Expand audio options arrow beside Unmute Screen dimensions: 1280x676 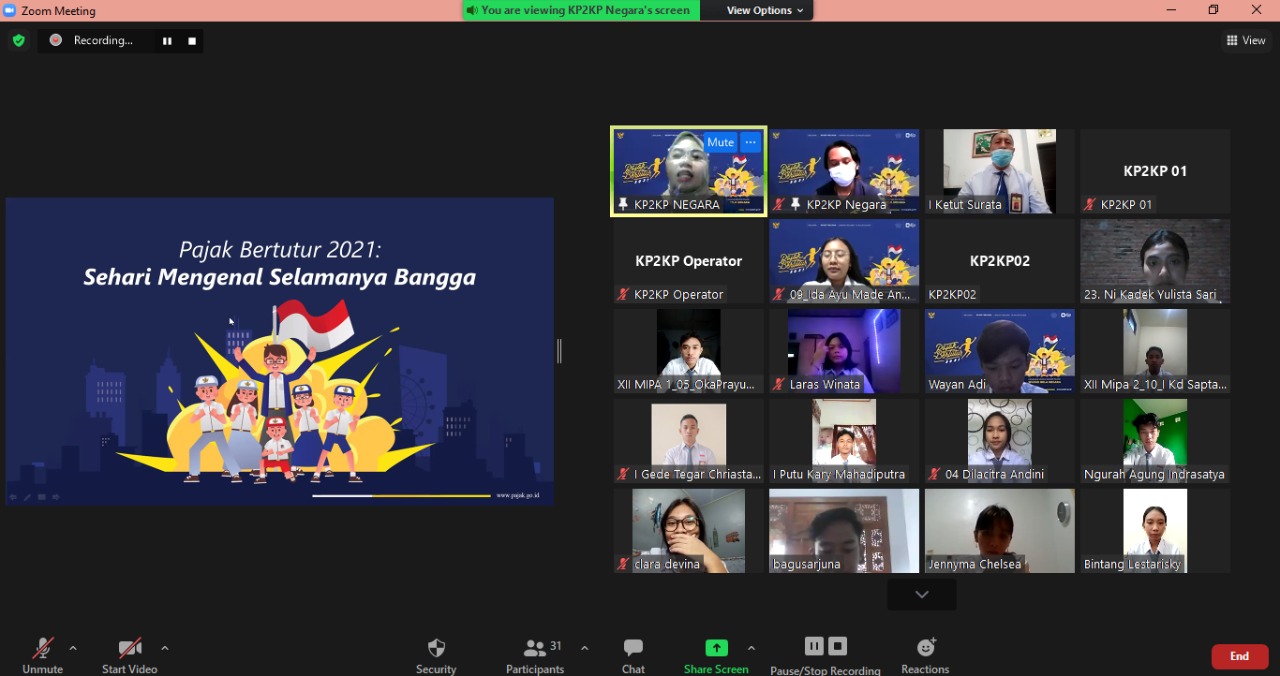[73, 648]
